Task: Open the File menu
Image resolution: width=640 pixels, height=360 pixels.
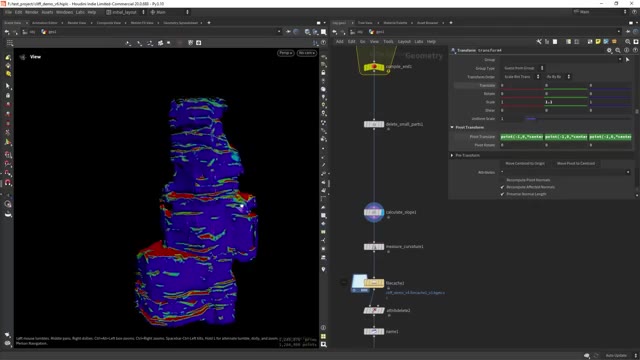Action: pyautogui.click(x=8, y=12)
